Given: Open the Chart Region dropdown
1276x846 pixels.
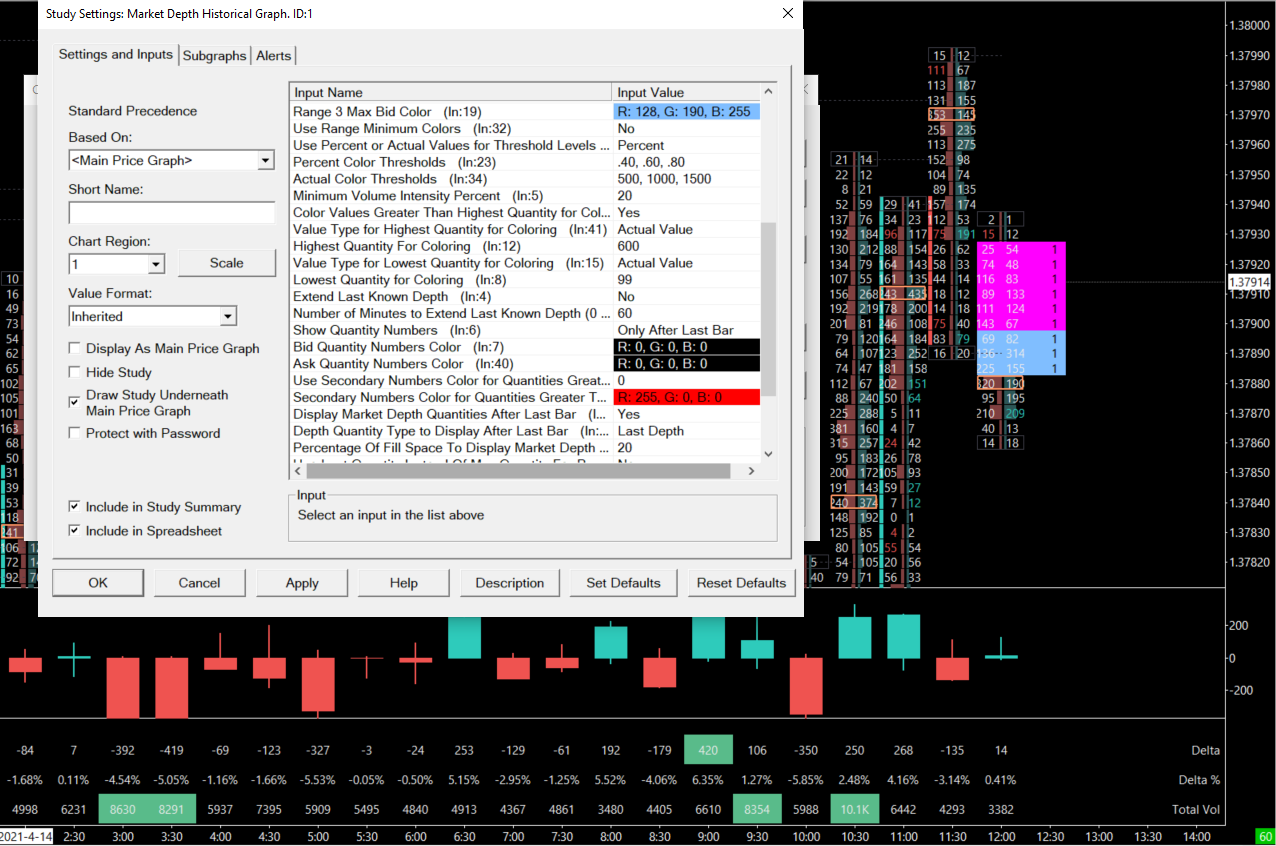Looking at the screenshot, I should 156,264.
